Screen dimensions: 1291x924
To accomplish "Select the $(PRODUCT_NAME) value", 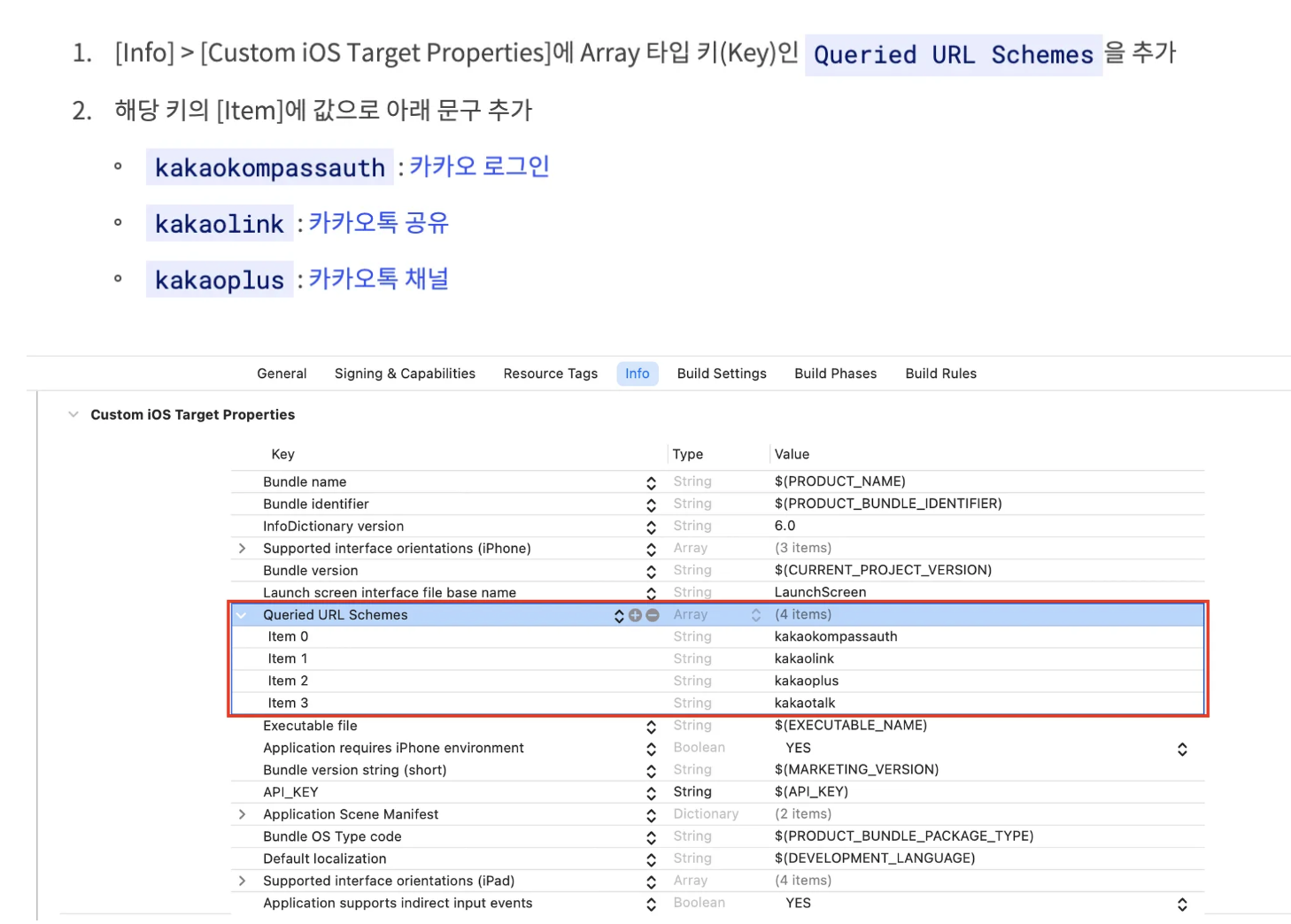I will [840, 481].
